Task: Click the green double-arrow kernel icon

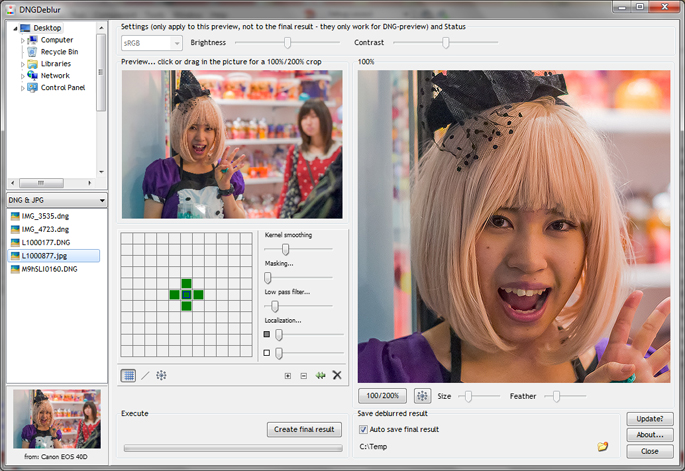Action: tap(320, 375)
